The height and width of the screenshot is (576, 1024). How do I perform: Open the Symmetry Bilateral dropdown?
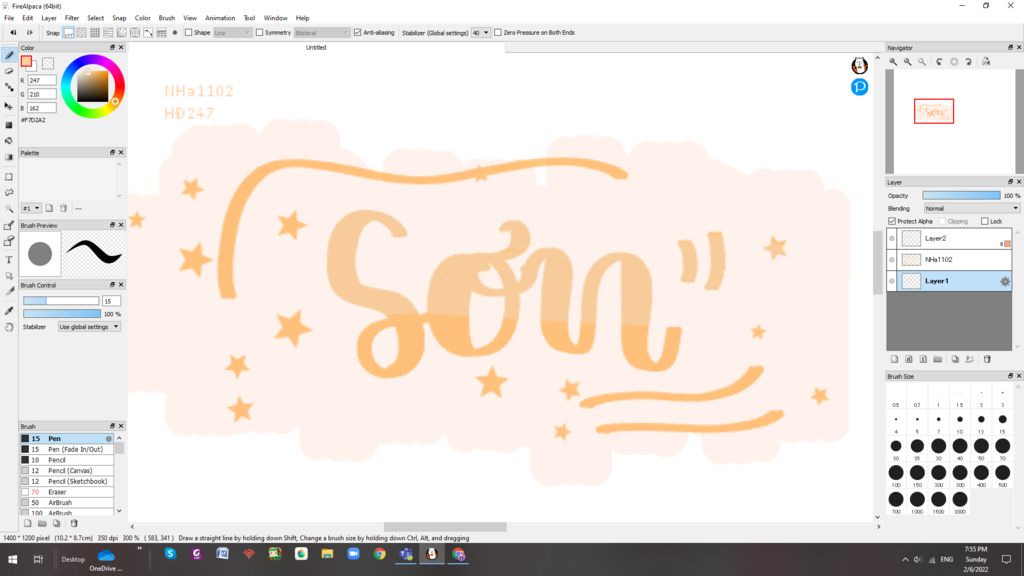click(322, 33)
